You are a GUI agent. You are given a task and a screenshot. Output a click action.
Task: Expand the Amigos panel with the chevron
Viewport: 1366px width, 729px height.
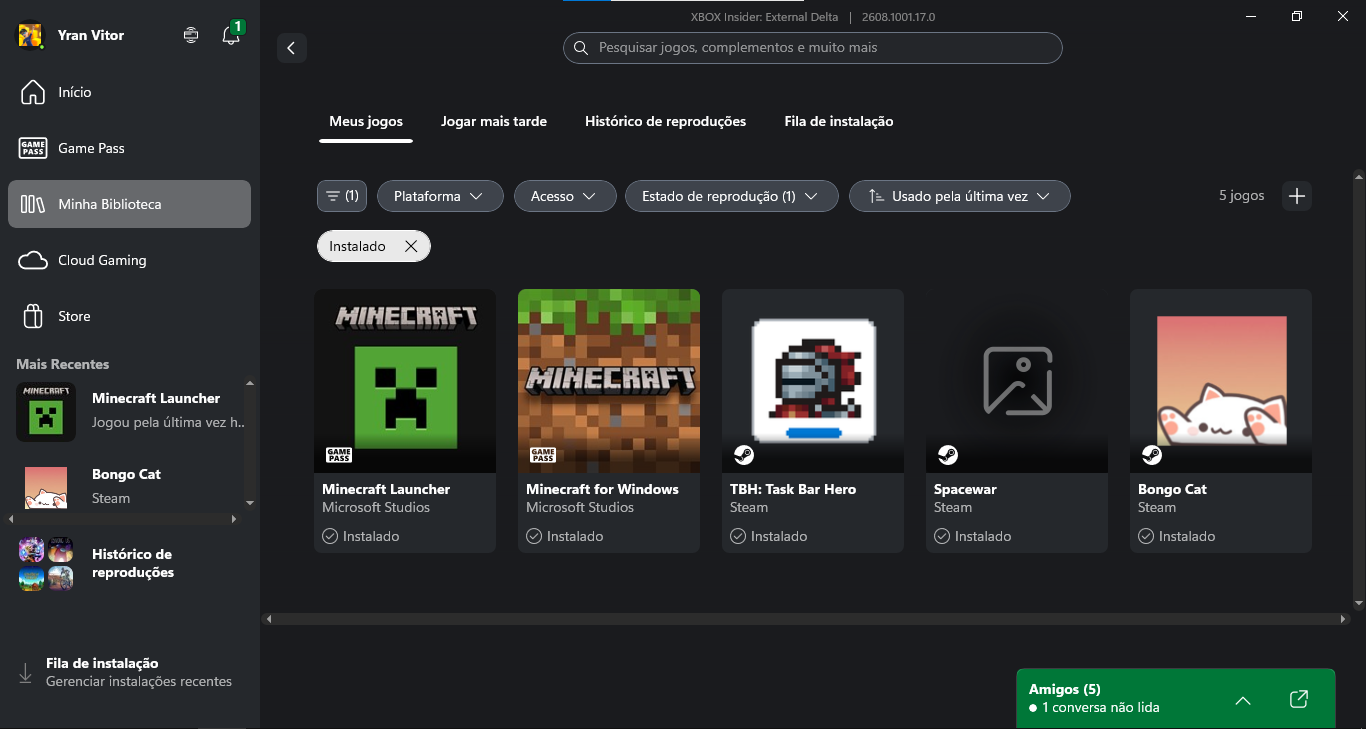pos(1243,700)
